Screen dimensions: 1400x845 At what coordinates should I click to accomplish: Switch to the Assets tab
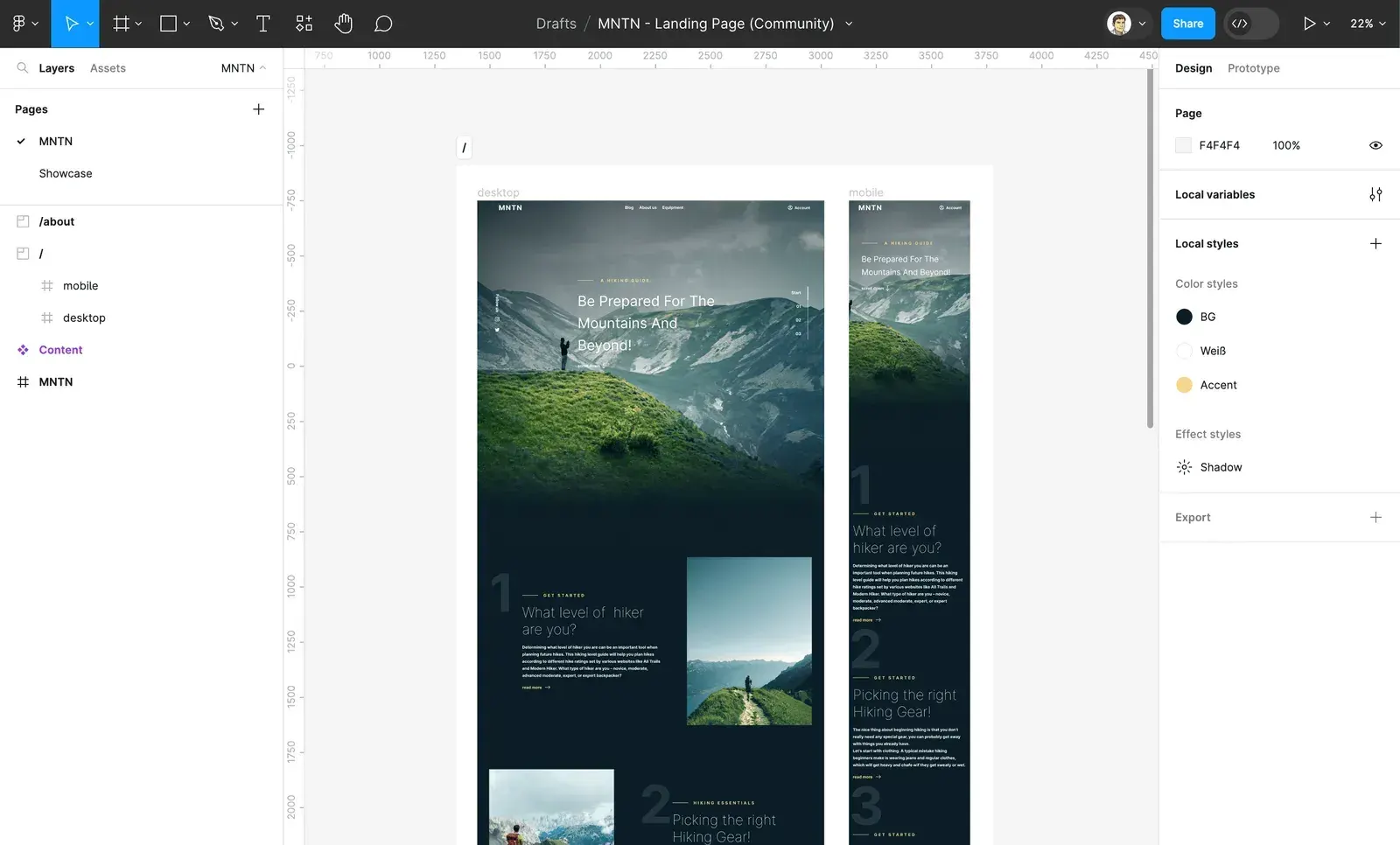108,68
